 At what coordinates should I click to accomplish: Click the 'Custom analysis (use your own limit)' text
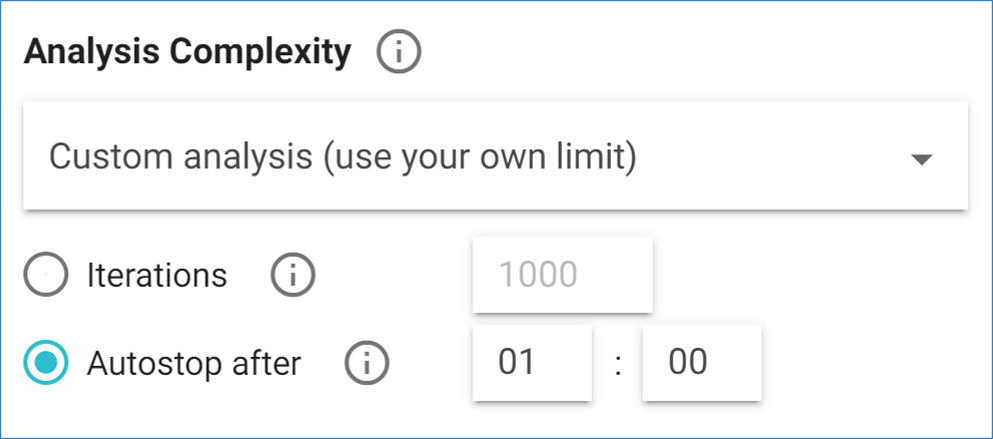343,158
